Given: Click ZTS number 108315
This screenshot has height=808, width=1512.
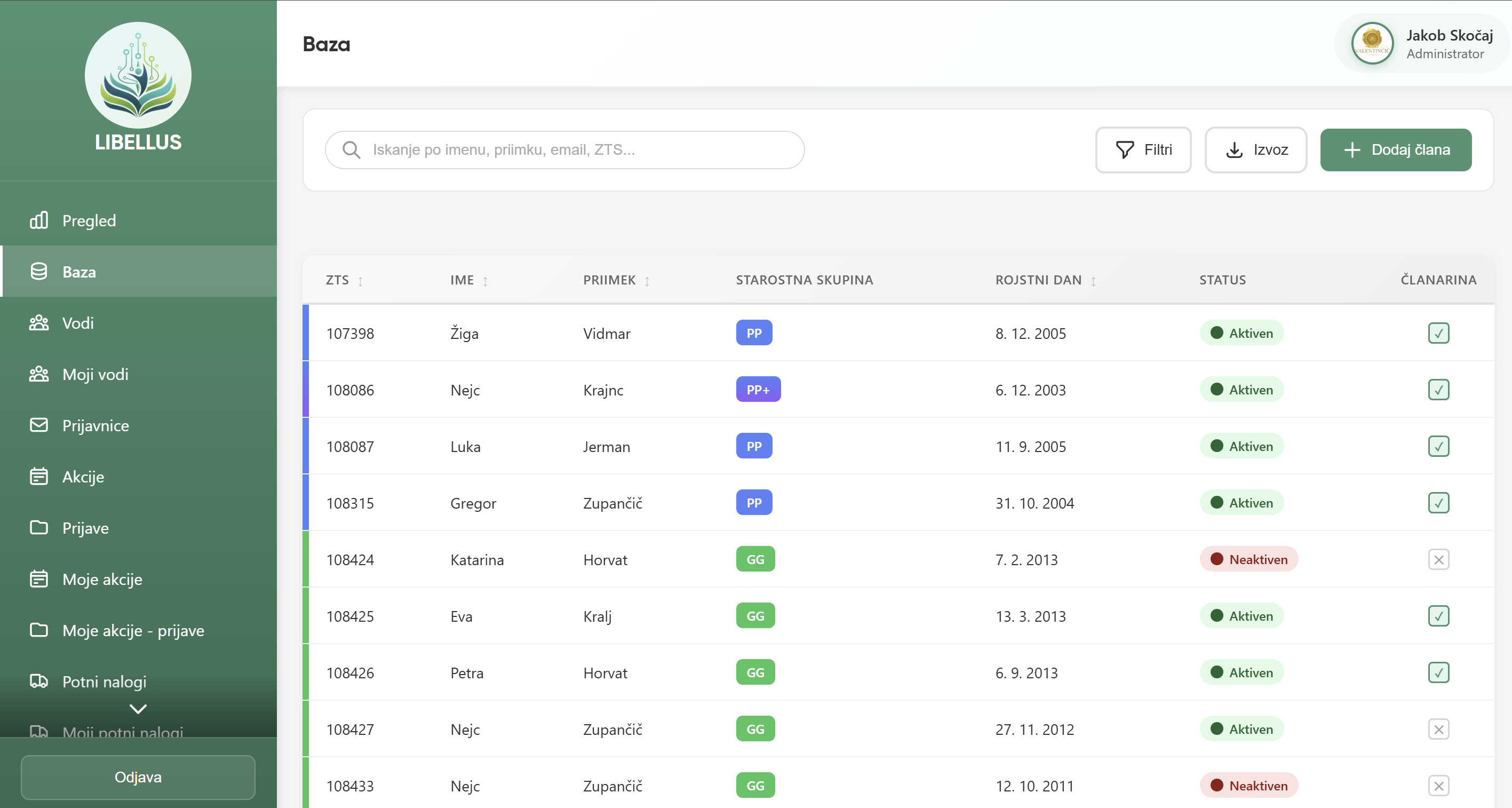Looking at the screenshot, I should (x=350, y=503).
